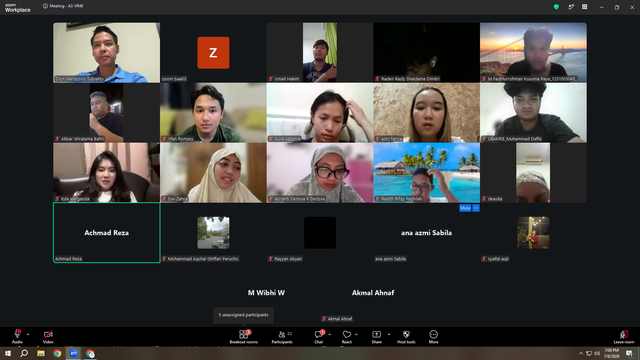Image resolution: width=640 pixels, height=360 pixels.
Task: Click the green encryption shield icon
Action: click(x=556, y=7)
